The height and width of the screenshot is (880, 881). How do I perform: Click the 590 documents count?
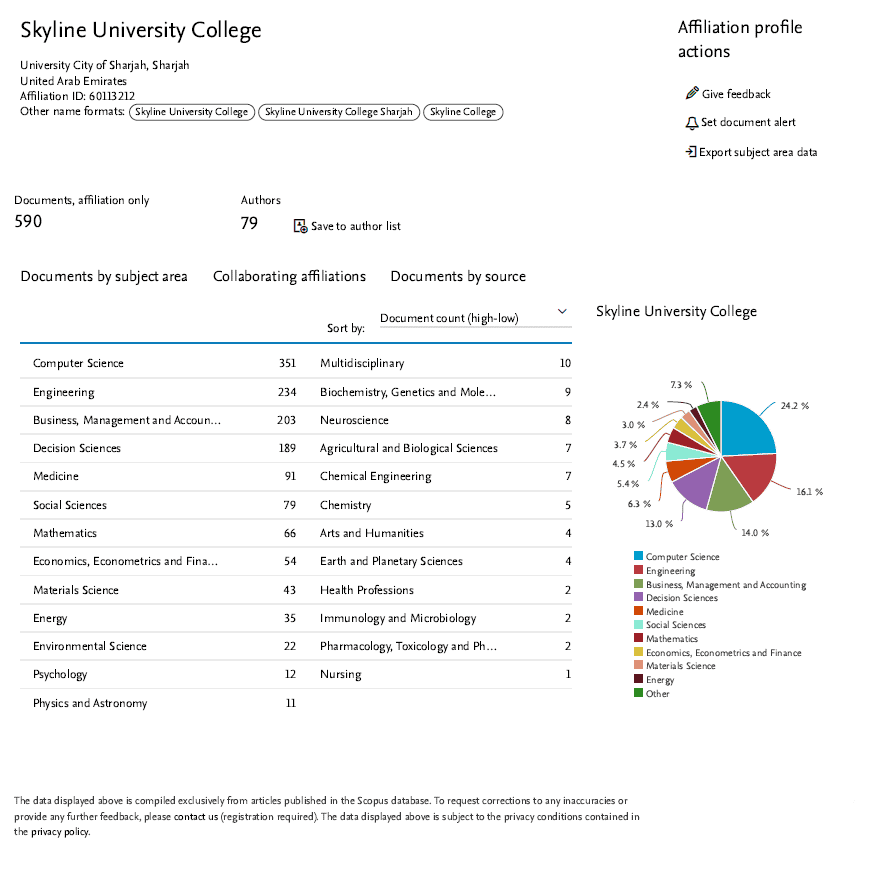click(x=28, y=221)
